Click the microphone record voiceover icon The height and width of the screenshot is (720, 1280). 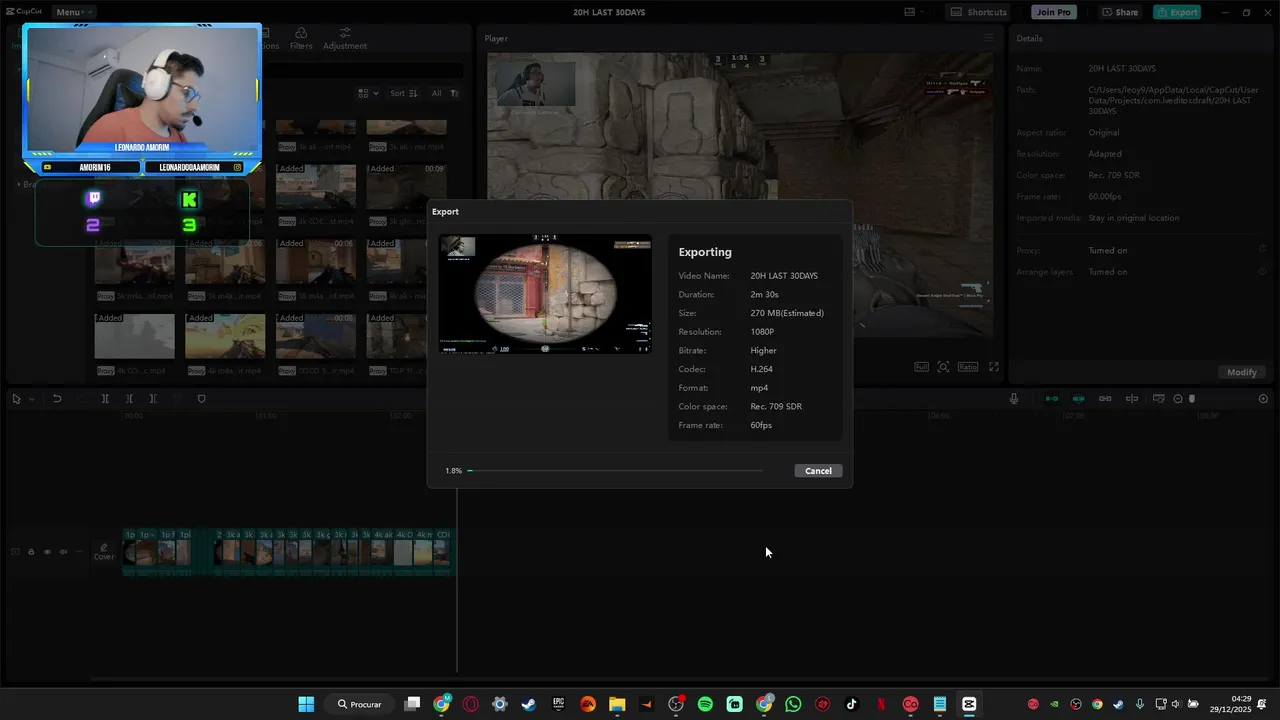[x=1014, y=399]
